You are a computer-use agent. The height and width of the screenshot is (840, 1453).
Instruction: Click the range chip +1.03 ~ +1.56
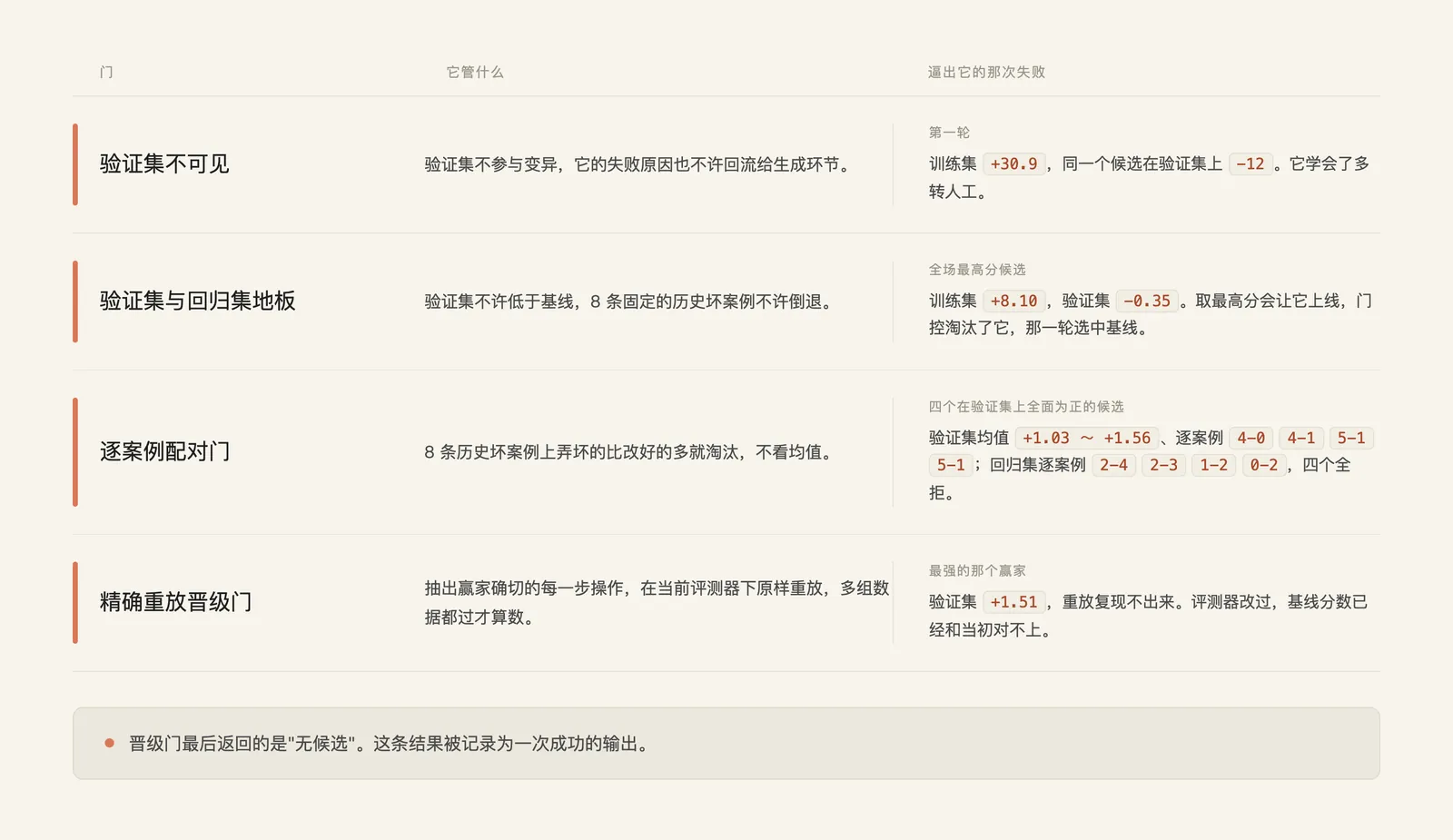(1086, 439)
